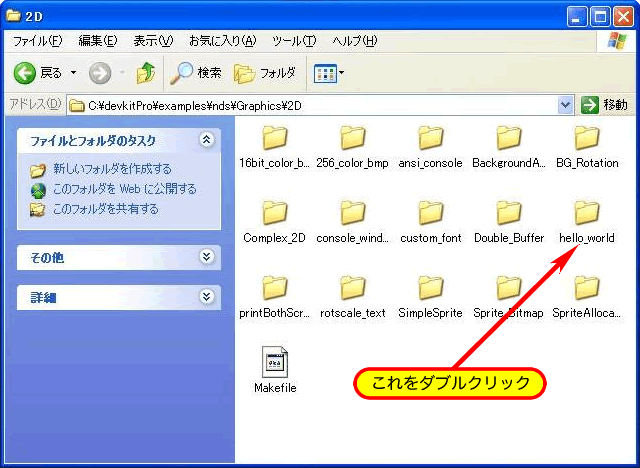
Task: Expand the その他 panel
Action: point(206,257)
